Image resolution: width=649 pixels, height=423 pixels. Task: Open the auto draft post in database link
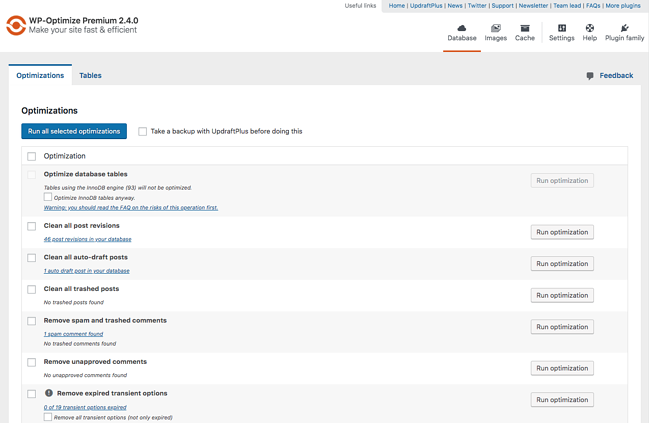click(x=87, y=271)
